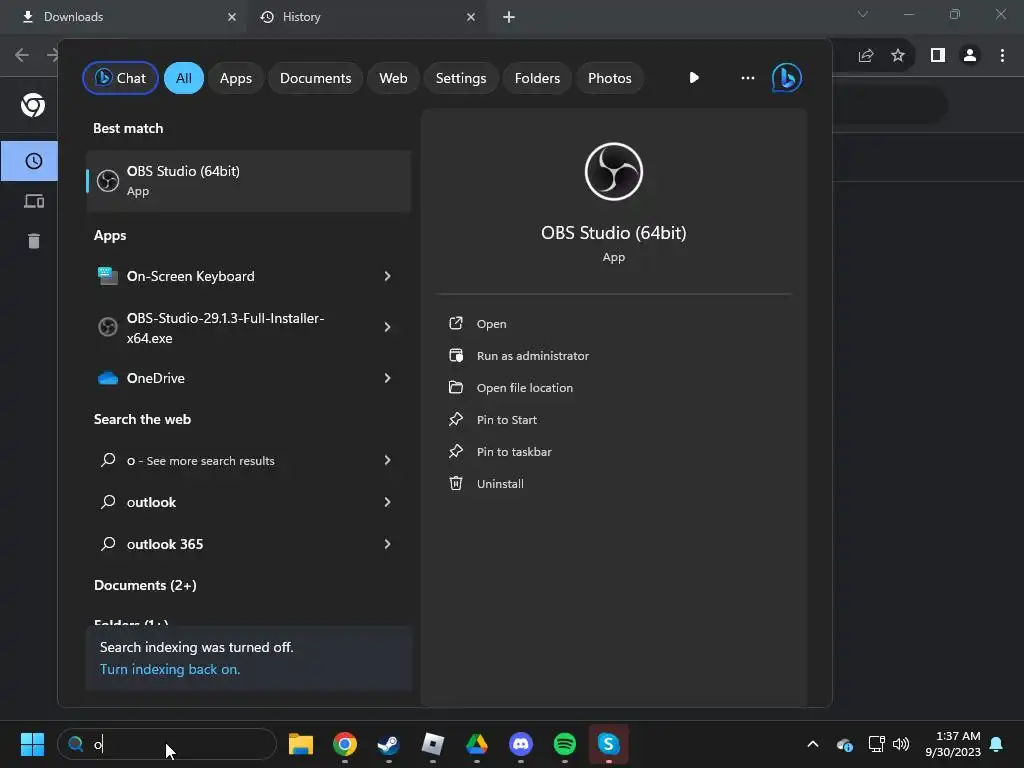Switch to the Photos filter
Screen dimensions: 1024x768
coord(609,78)
